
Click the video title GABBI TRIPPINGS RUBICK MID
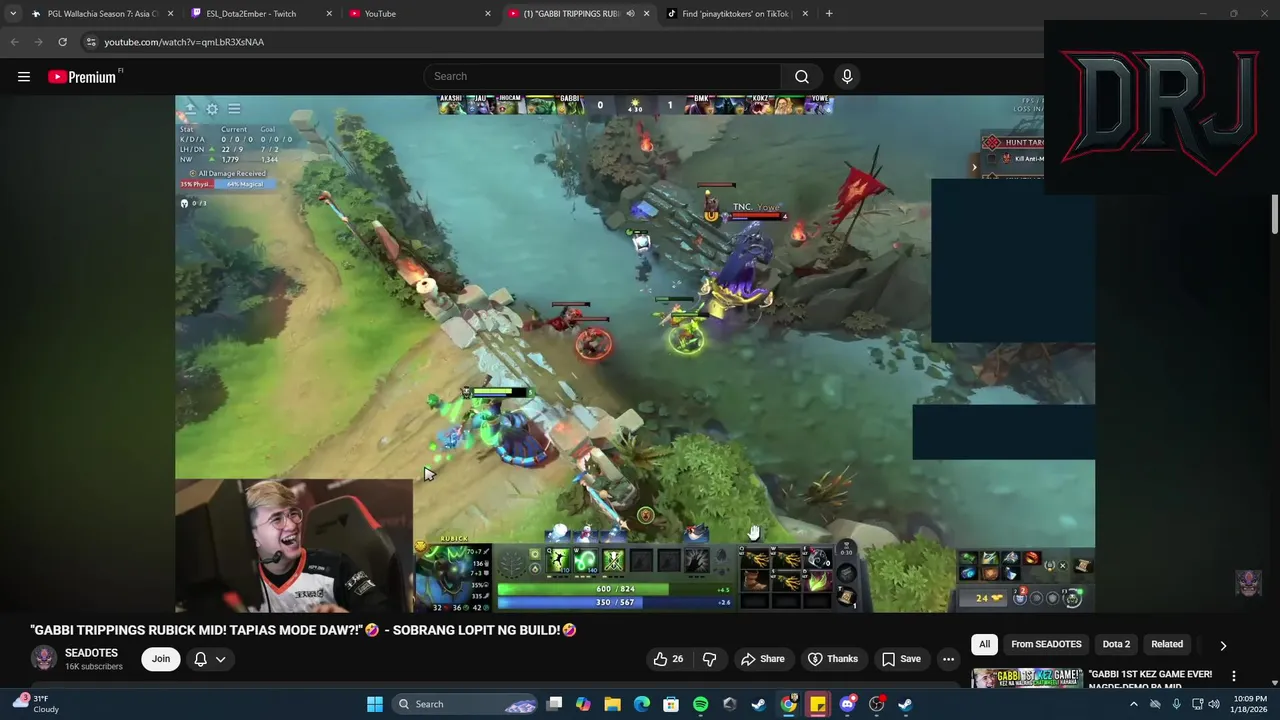pos(303,630)
